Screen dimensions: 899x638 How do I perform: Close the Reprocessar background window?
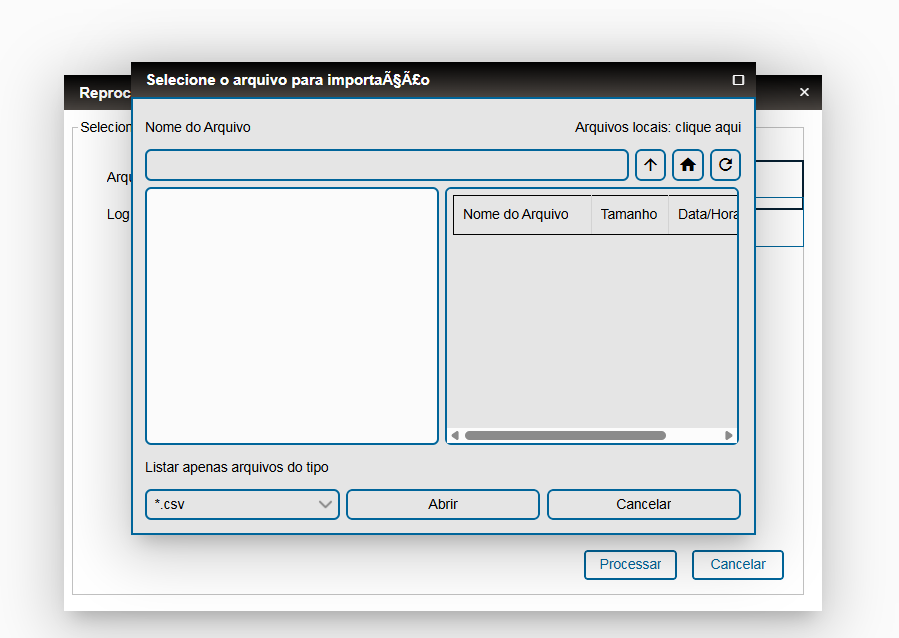pos(804,92)
